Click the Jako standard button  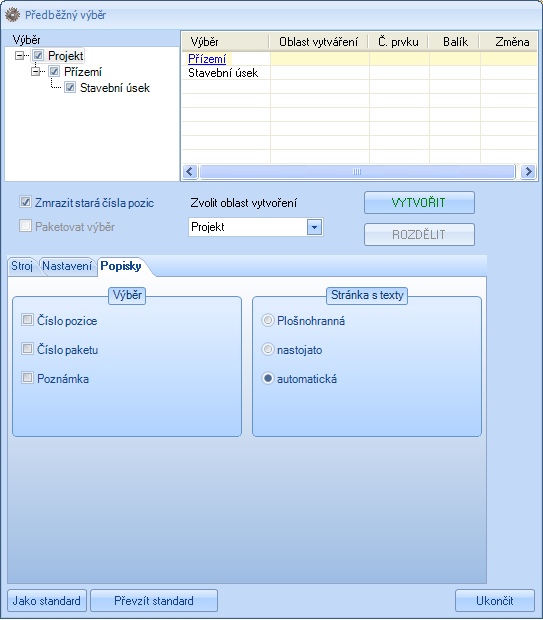tap(46, 601)
